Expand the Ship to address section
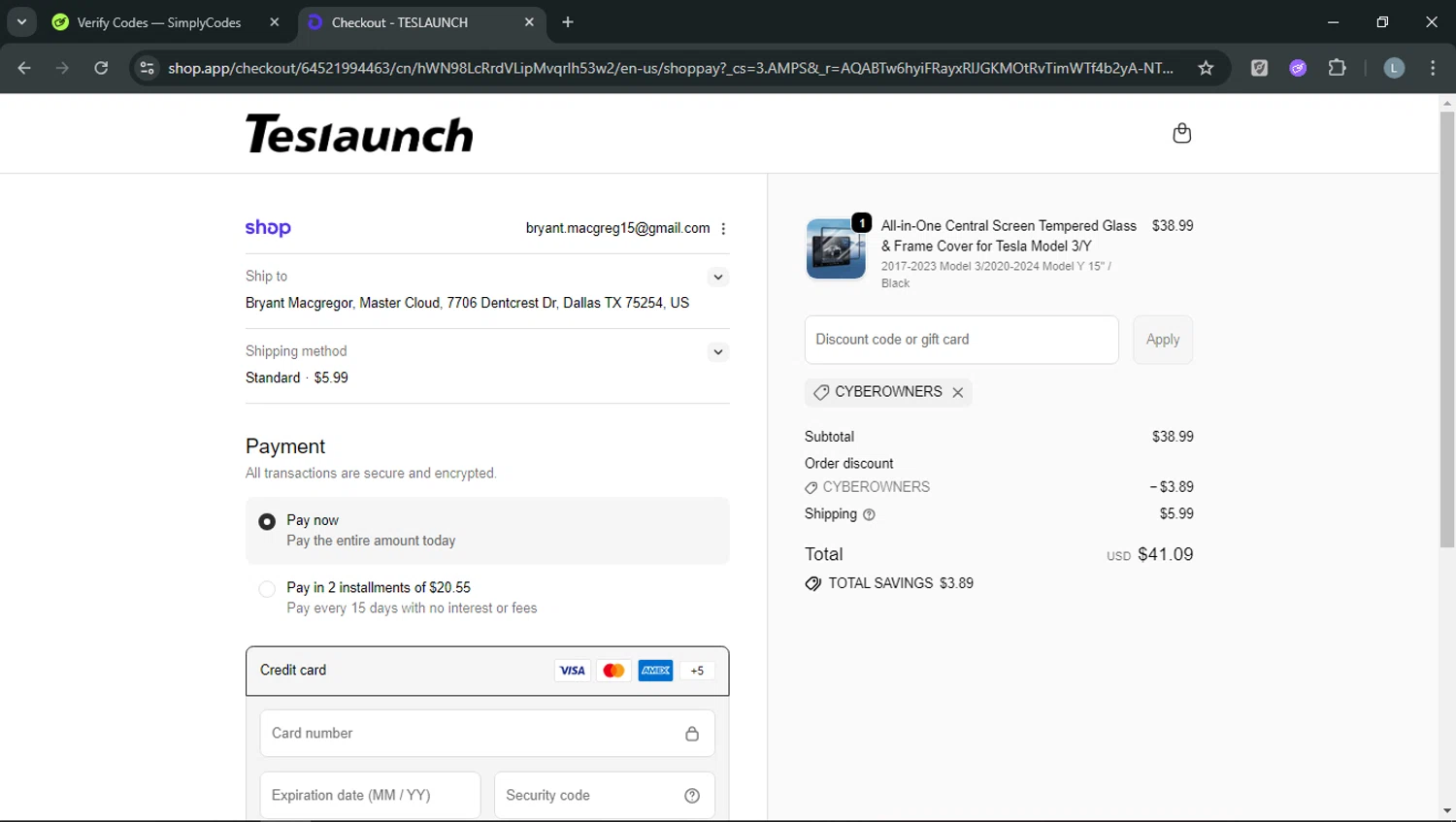The height and width of the screenshot is (822, 1456). pyautogui.click(x=718, y=278)
